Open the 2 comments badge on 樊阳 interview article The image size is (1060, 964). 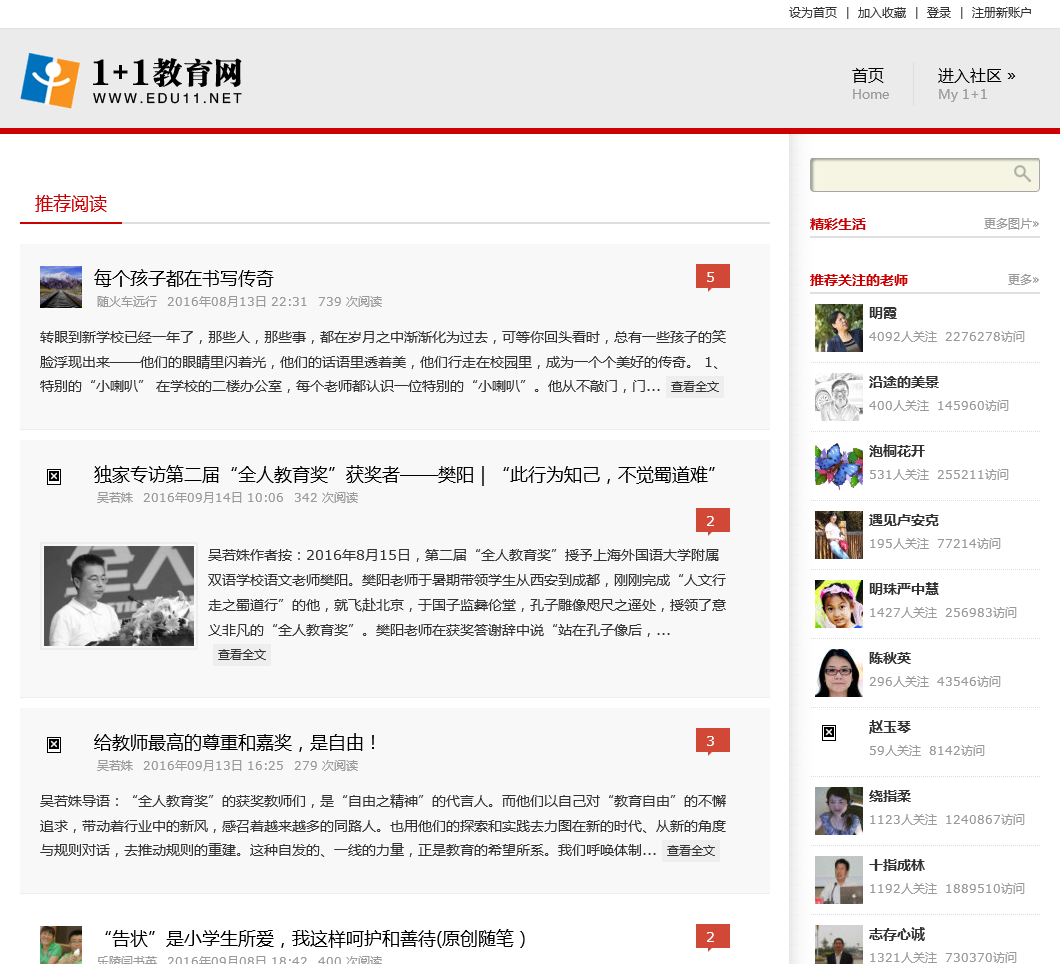[713, 521]
